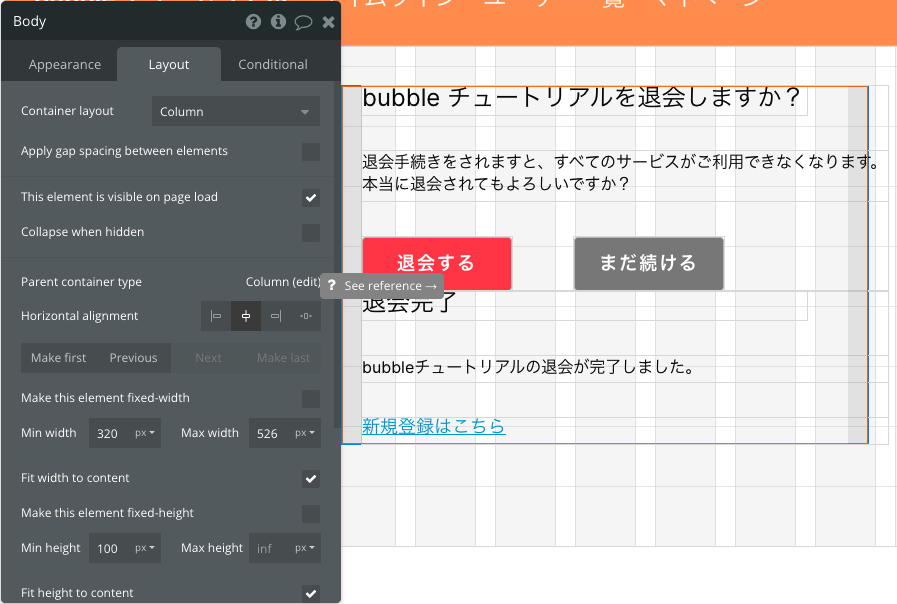The width and height of the screenshot is (897, 604).
Task: Open the See reference link
Action: click(391, 285)
